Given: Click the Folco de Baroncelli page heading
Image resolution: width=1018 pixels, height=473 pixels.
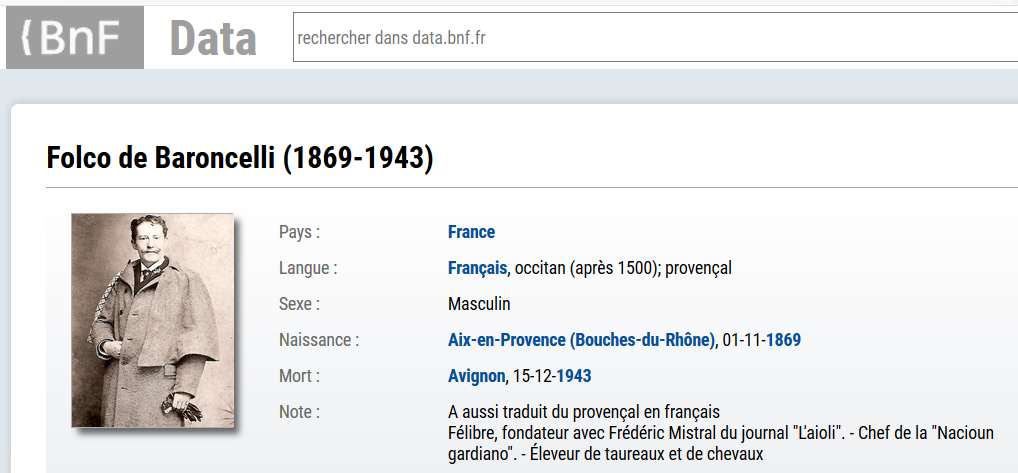Looking at the screenshot, I should coord(240,158).
